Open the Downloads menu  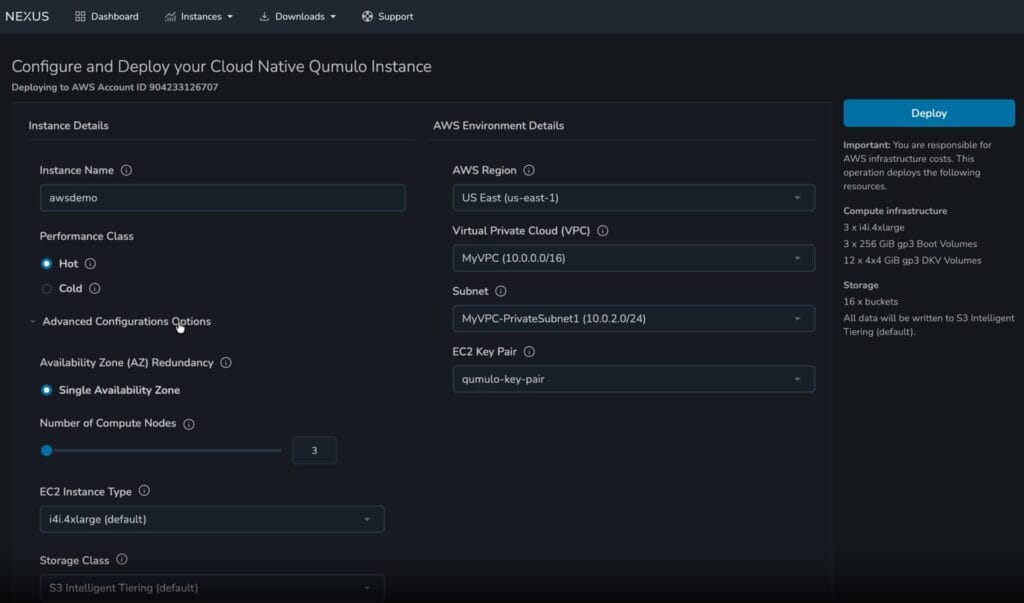point(297,16)
